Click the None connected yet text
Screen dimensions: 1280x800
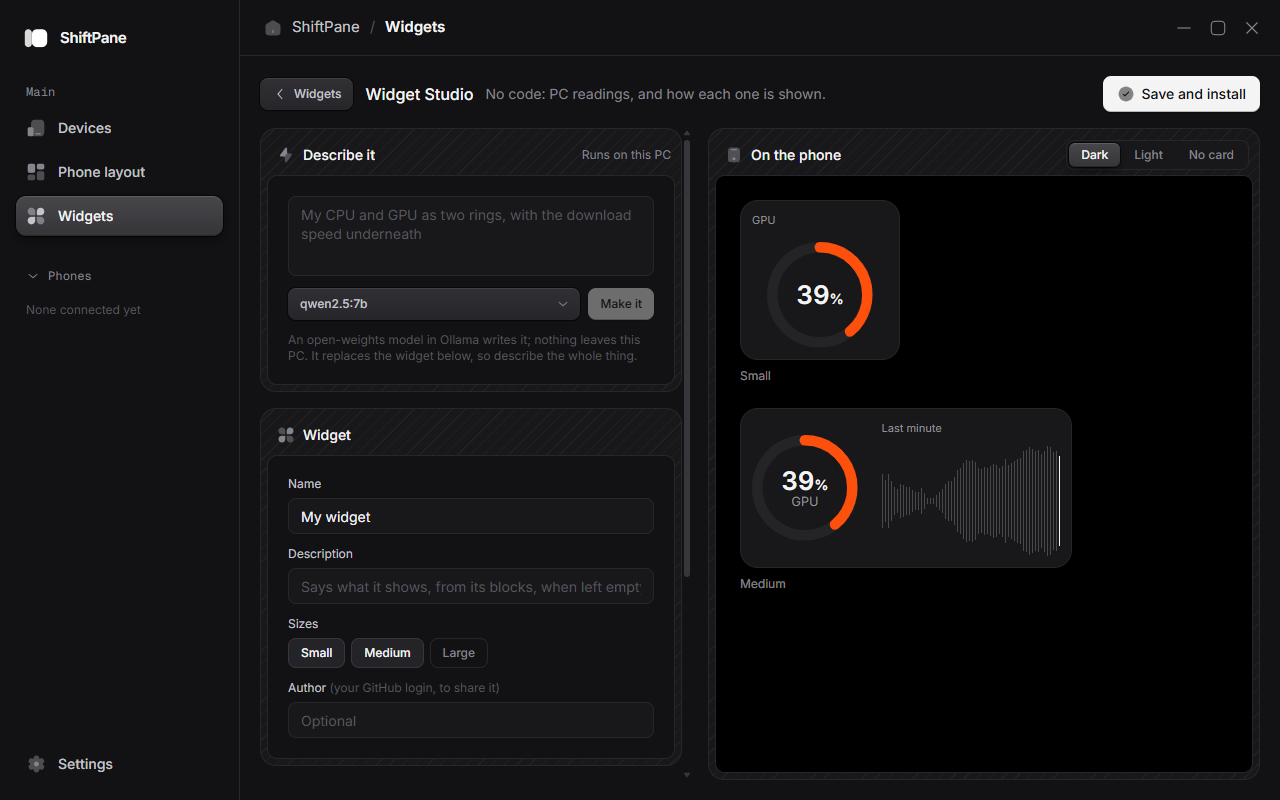click(83, 310)
